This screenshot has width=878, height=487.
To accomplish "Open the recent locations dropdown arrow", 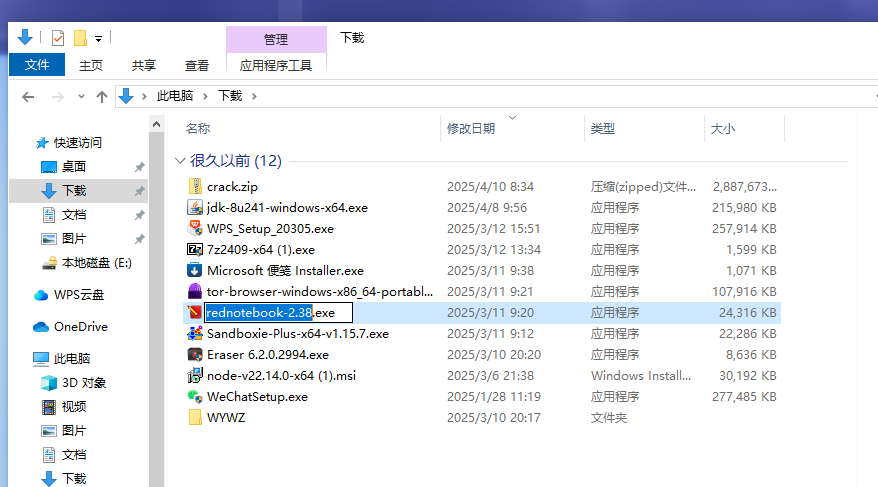I will click(x=81, y=96).
